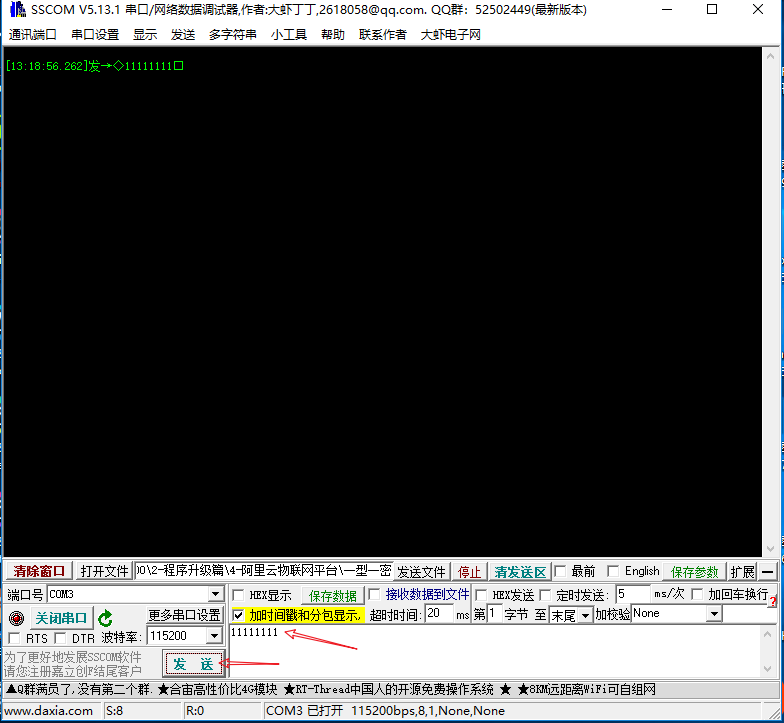784x723 pixels.
Task: Enable the HEX显示 checkbox
Action: pos(238,595)
